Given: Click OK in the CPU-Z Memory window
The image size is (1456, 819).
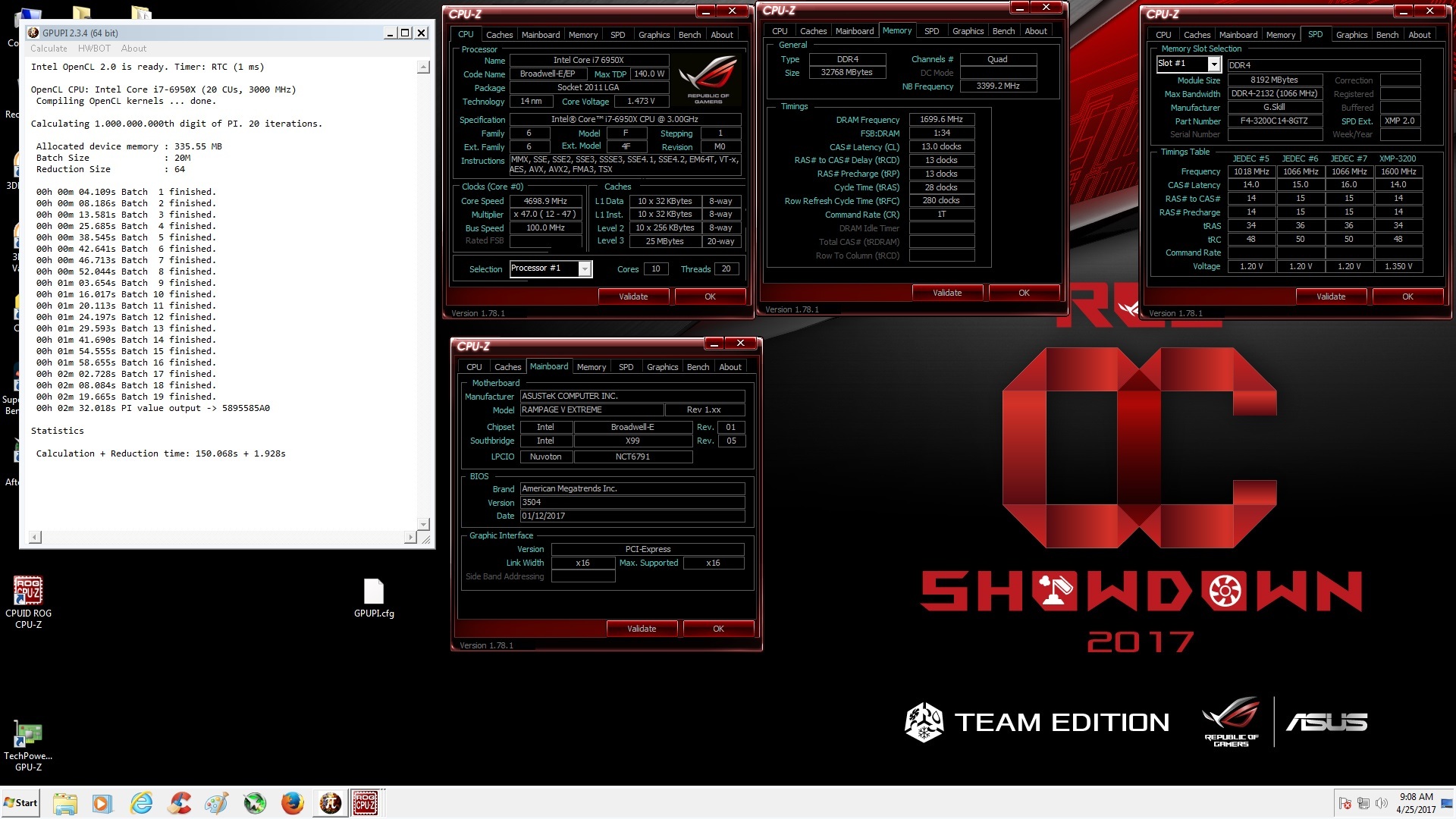Looking at the screenshot, I should pyautogui.click(x=1024, y=293).
